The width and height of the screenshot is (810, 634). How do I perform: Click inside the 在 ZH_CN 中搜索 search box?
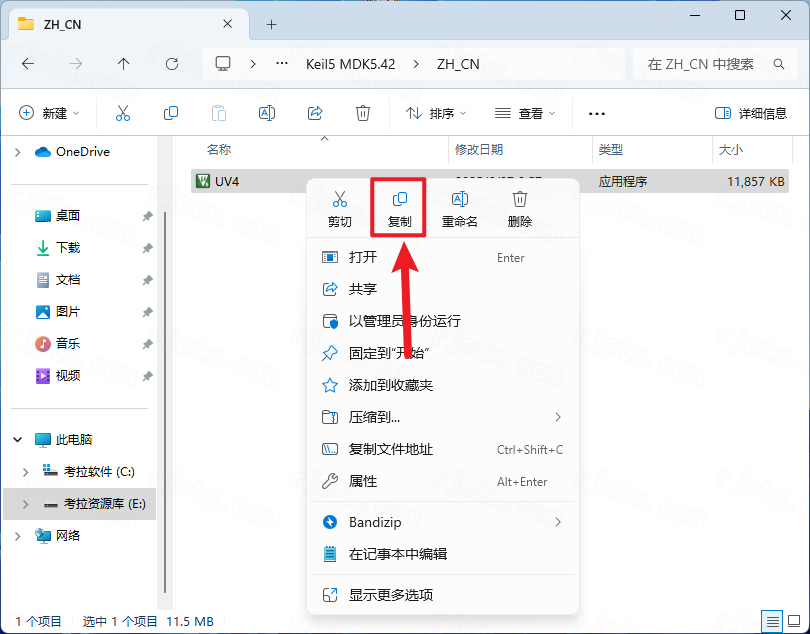(x=703, y=63)
